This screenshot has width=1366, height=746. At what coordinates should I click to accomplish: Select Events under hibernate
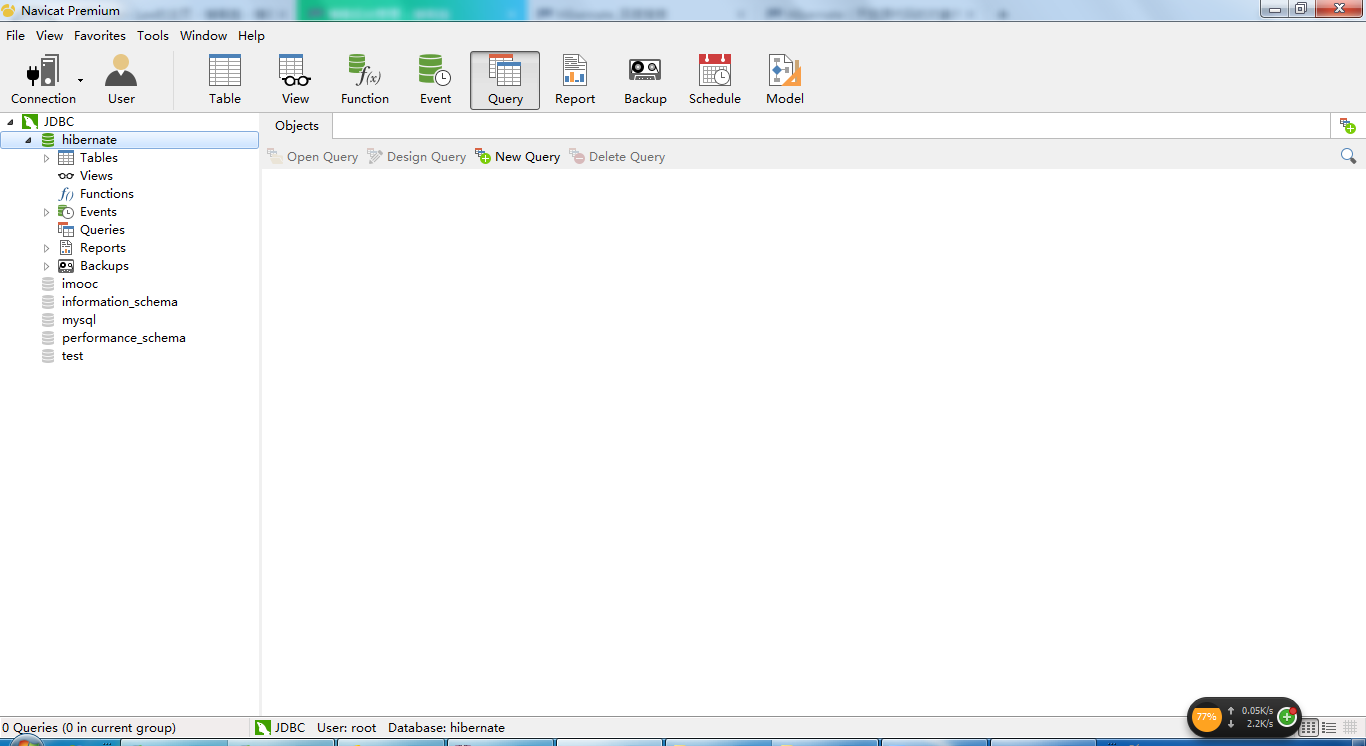[98, 212]
